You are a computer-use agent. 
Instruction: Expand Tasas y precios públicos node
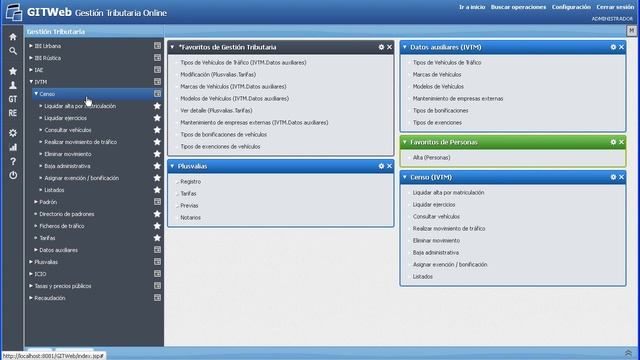pyautogui.click(x=31, y=286)
